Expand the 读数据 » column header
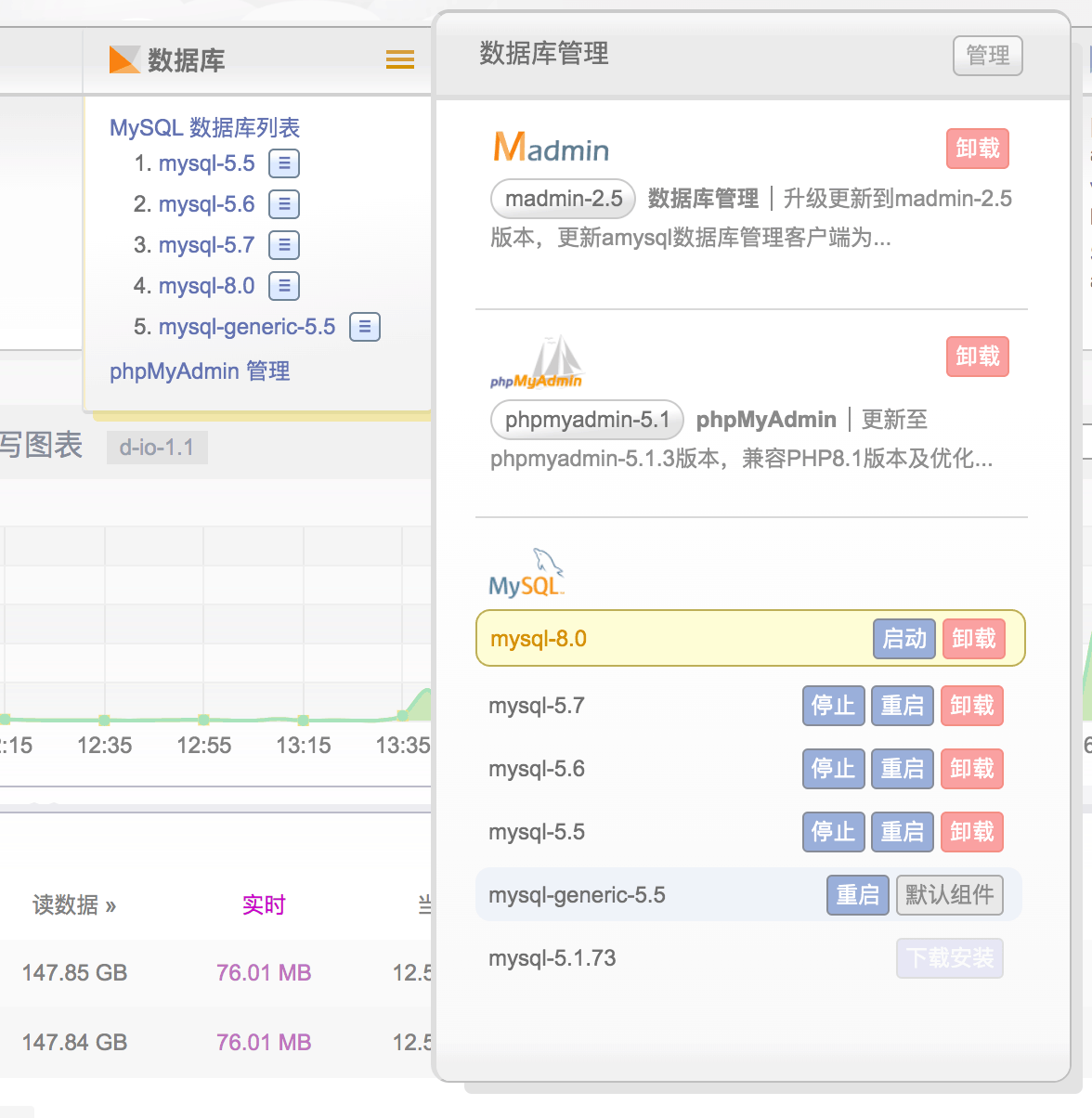Viewport: 1092px width, 1118px height. coord(74,905)
